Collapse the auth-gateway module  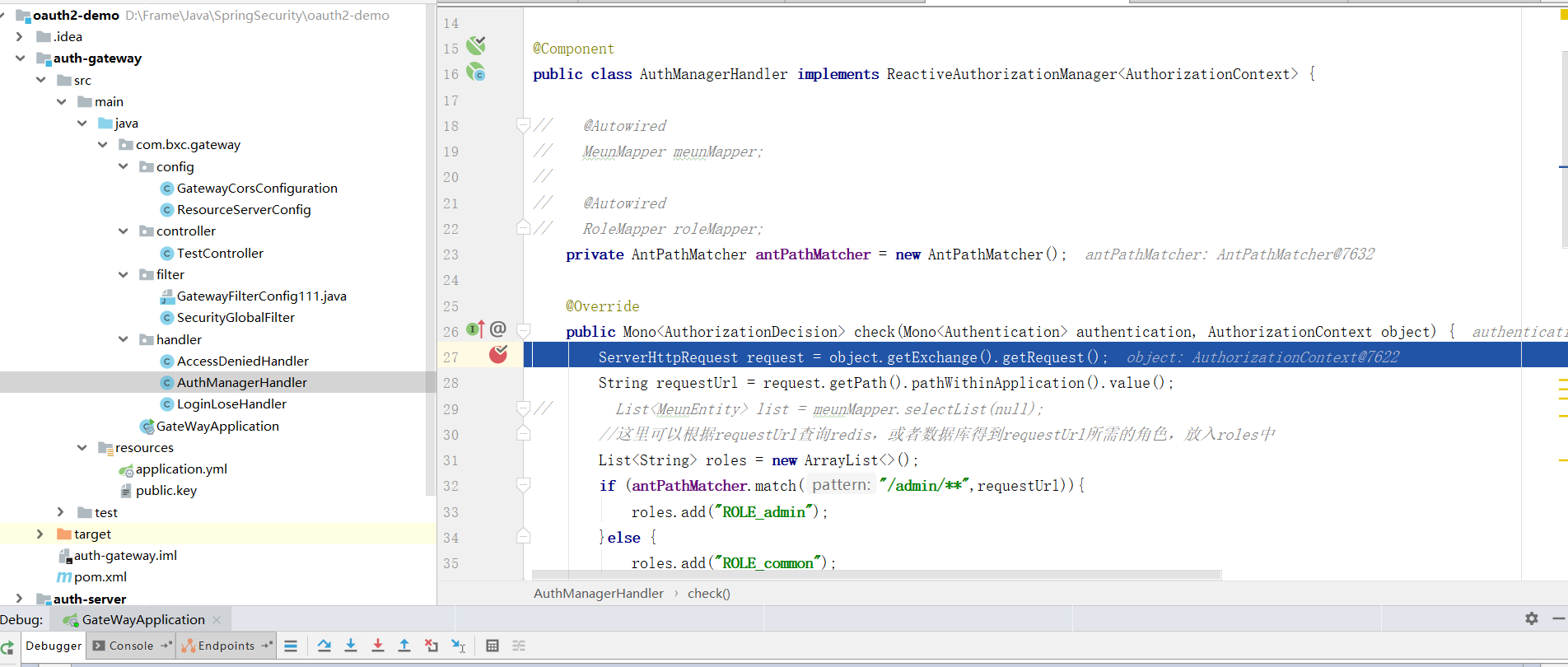pyautogui.click(x=21, y=58)
